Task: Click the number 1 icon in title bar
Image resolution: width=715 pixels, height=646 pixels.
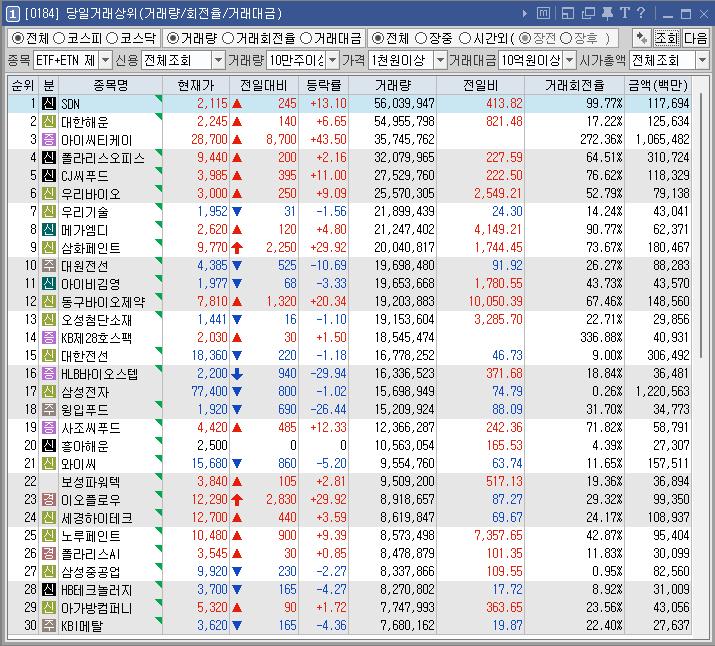Action: [x=12, y=14]
